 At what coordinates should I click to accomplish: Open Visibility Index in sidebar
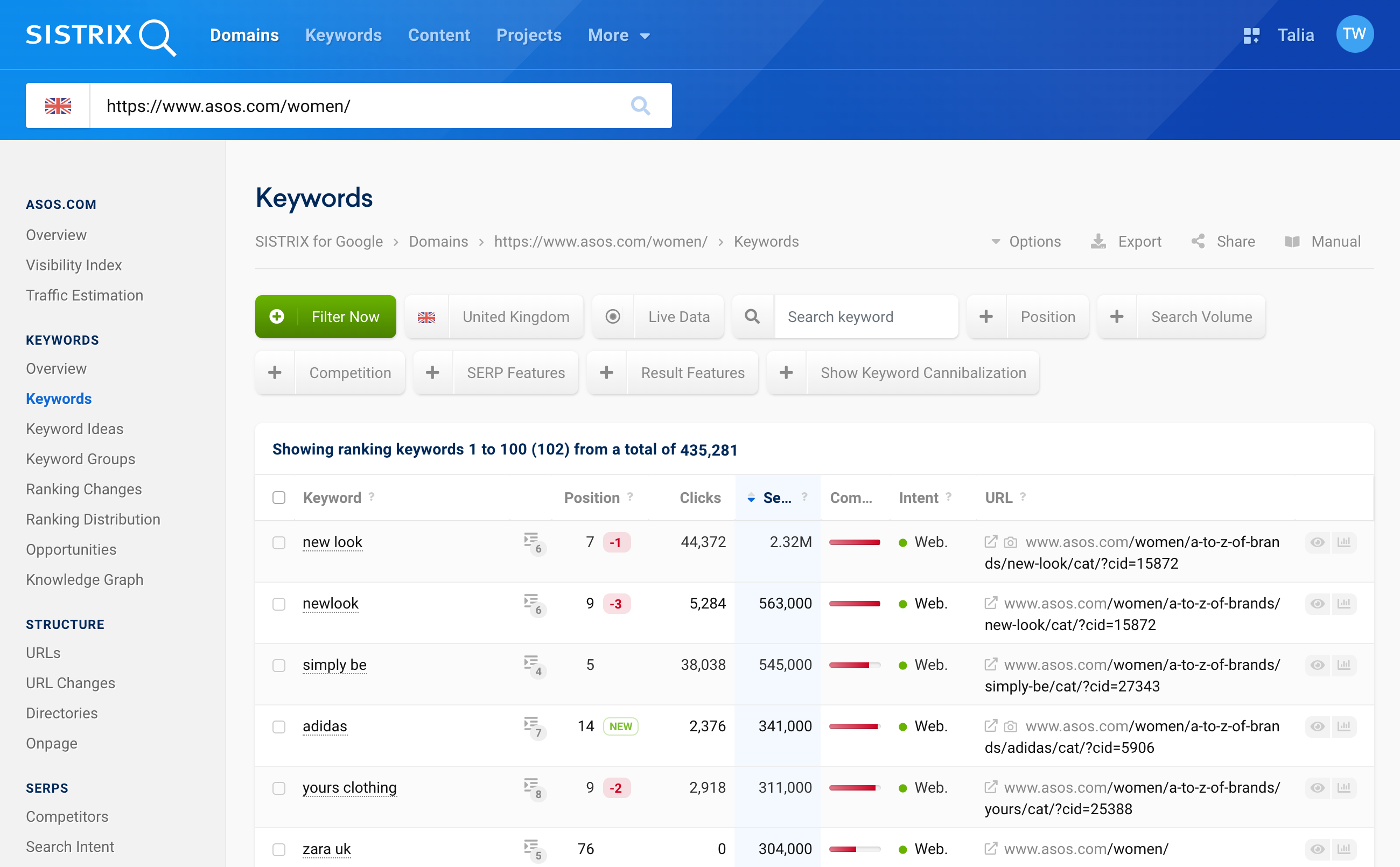tap(74, 265)
